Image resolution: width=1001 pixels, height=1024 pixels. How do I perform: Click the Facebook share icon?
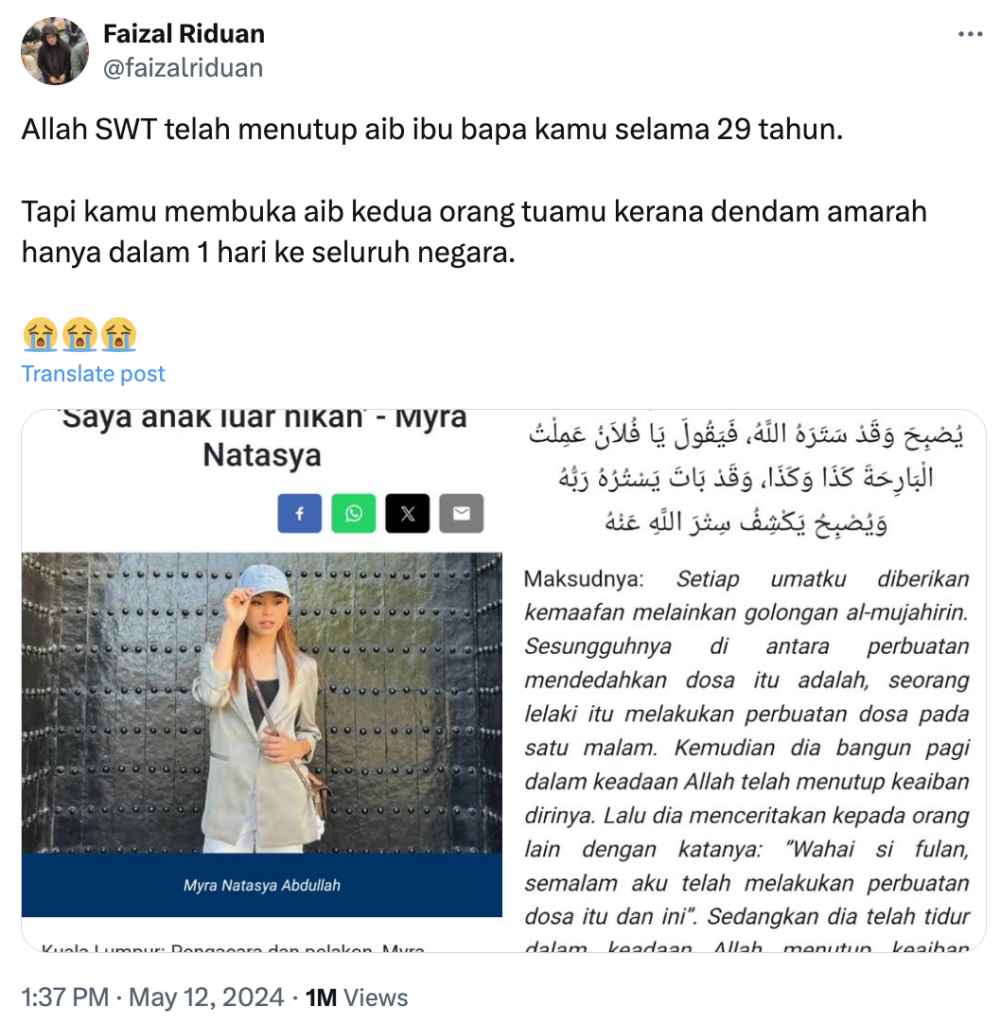click(300, 513)
